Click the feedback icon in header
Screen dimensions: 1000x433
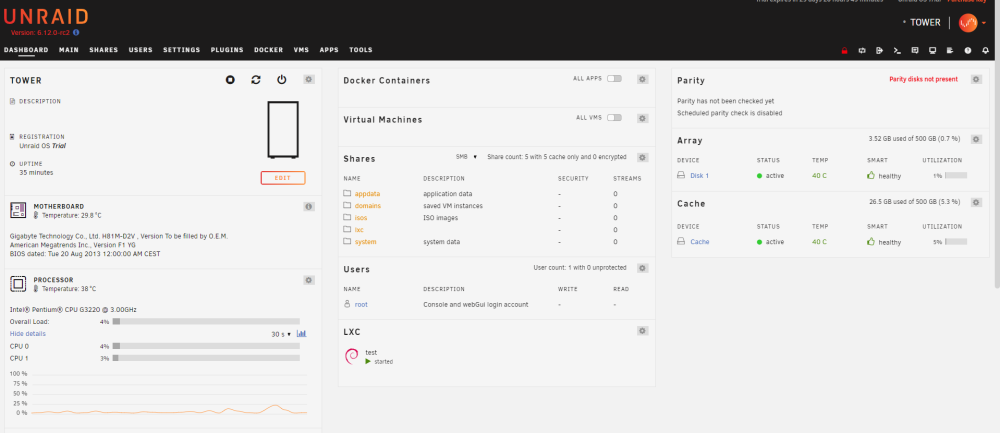click(x=915, y=50)
